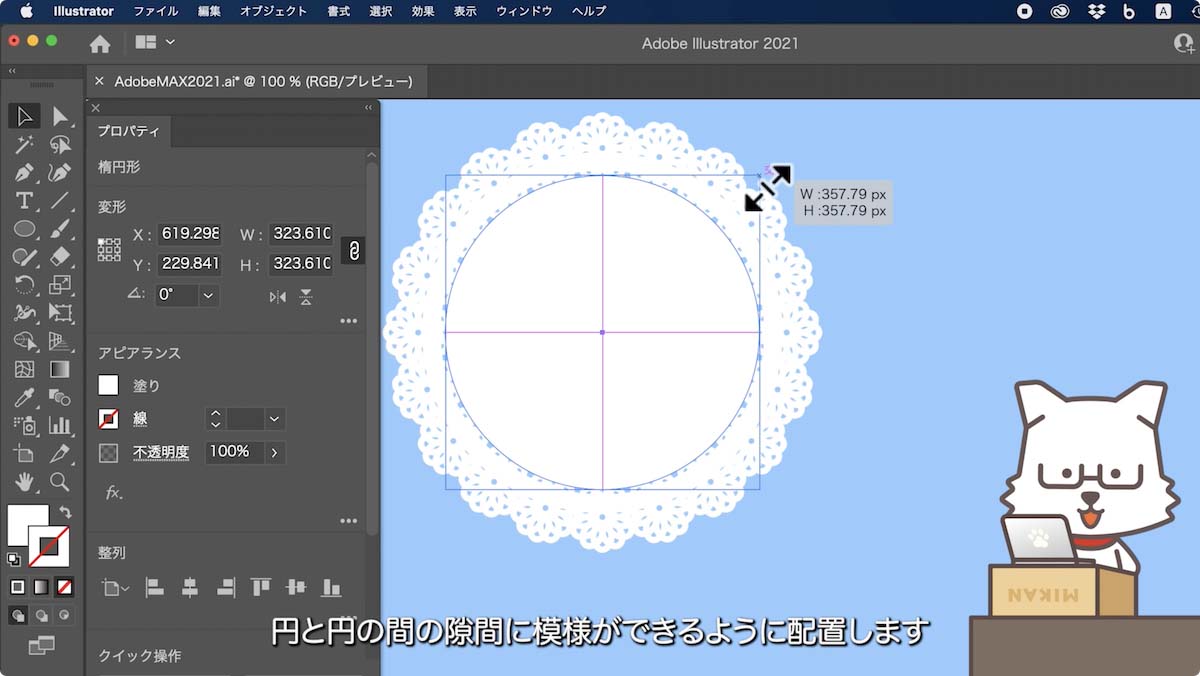Viewport: 1200px width, 676px height.
Task: Open the stroke weight dropdown
Action: click(275, 419)
